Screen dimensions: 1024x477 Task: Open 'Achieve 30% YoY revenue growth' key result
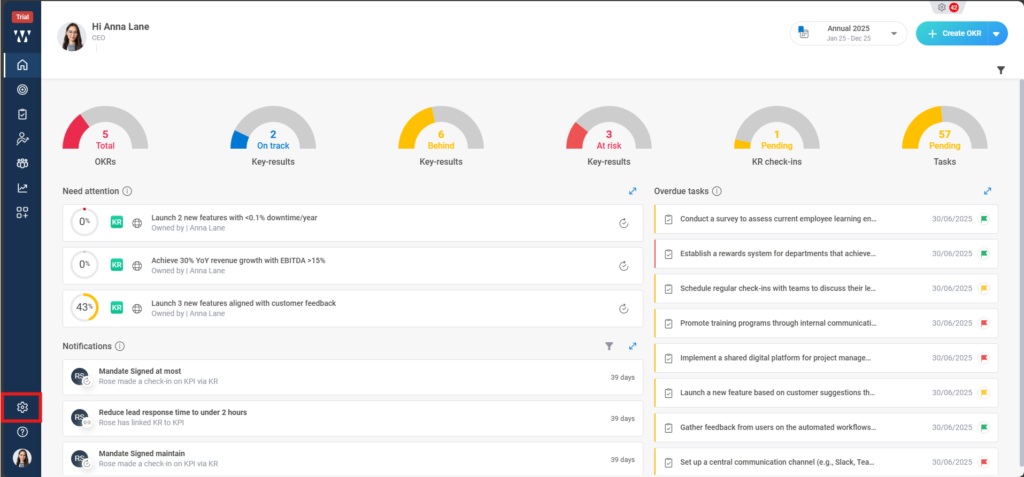(x=238, y=260)
